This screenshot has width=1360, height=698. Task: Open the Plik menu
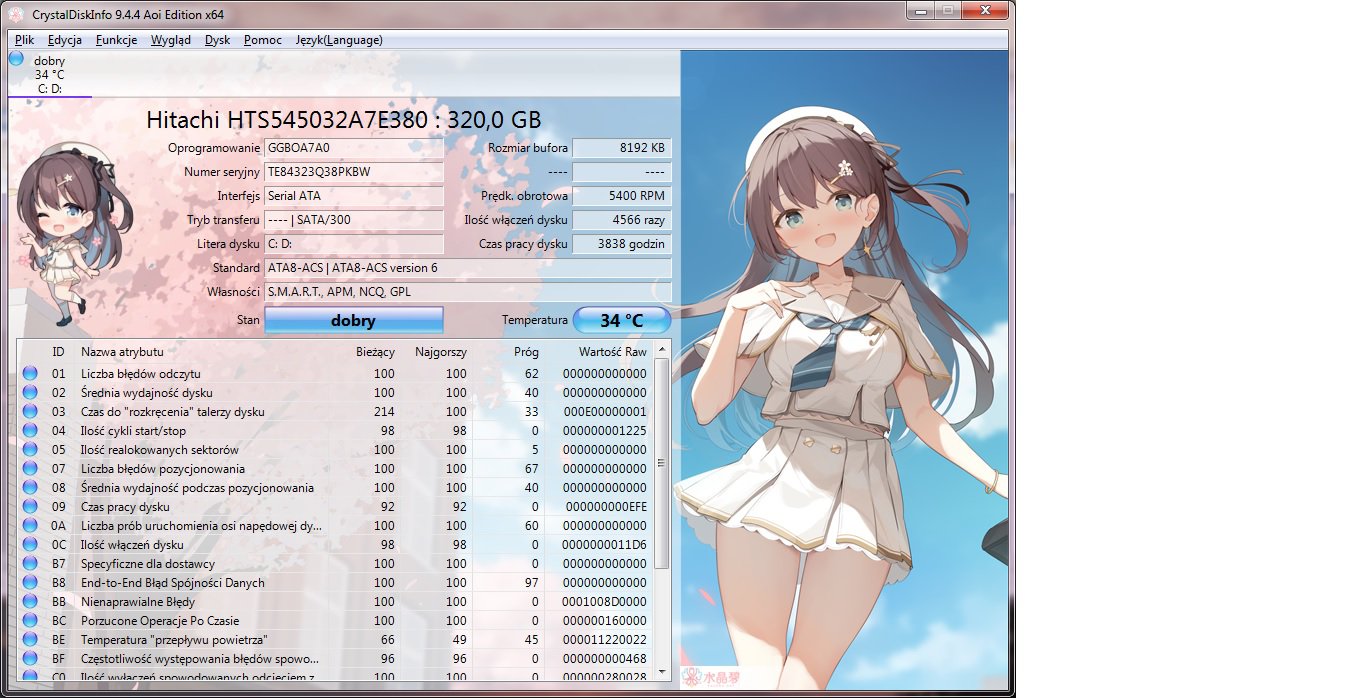pos(25,40)
